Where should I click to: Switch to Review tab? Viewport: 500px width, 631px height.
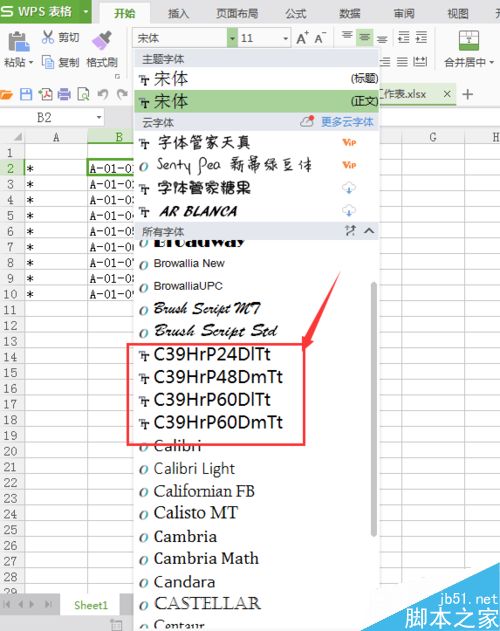(404, 14)
